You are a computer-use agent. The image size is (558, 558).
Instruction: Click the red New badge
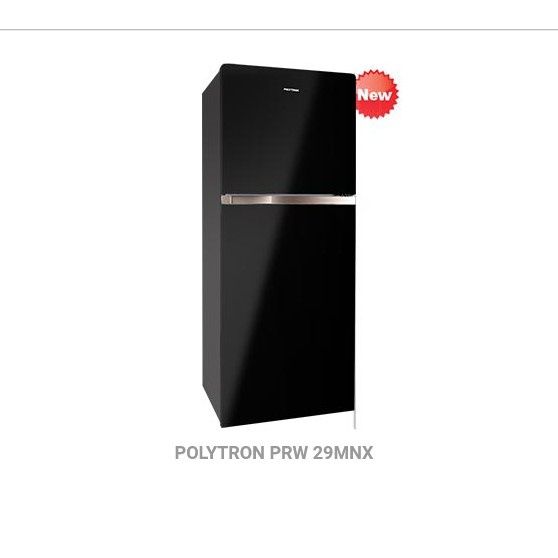[x=377, y=94]
